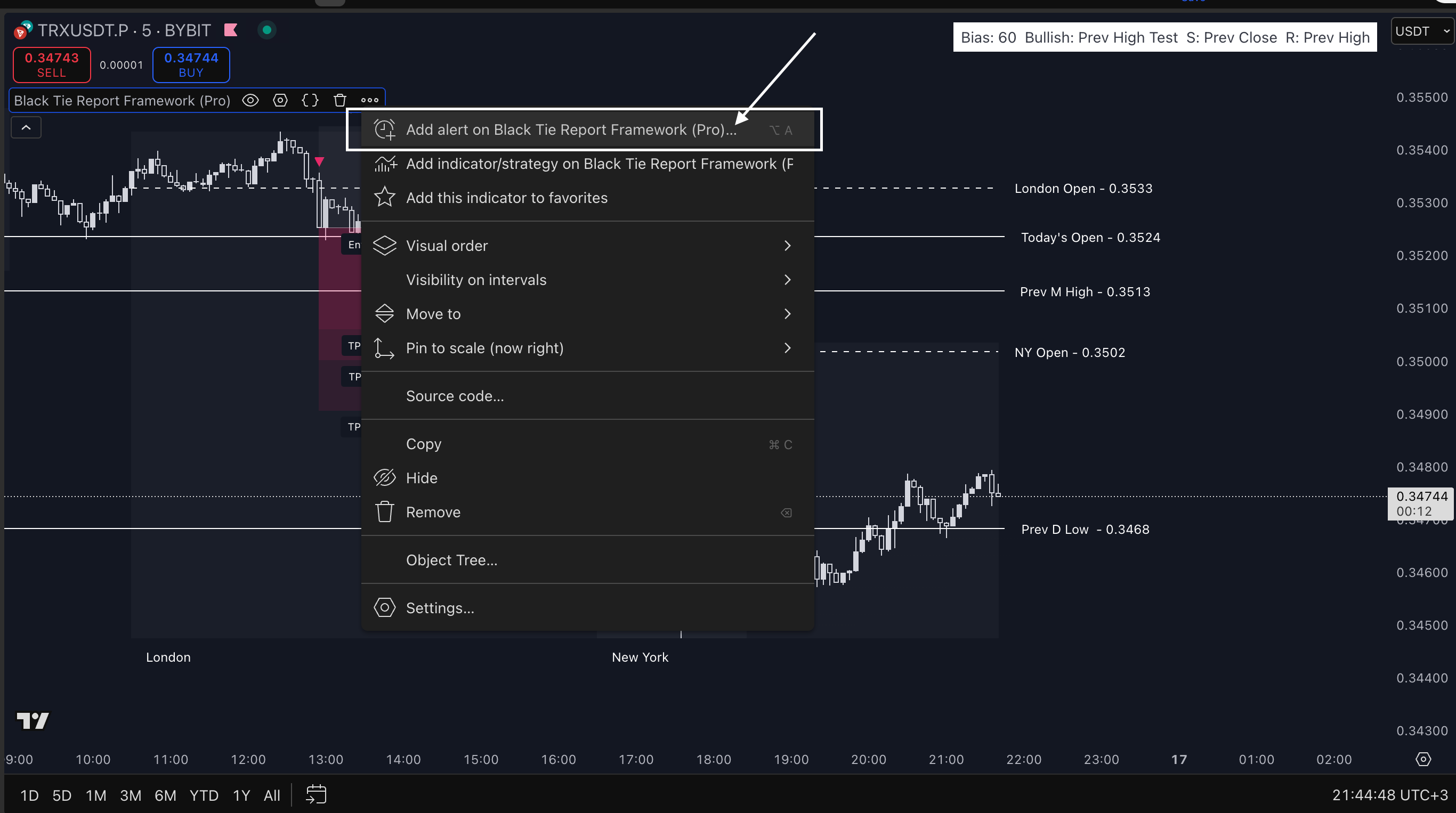Open the go-to-date calendar icon
Screen dimensions: 1456x813
316,795
